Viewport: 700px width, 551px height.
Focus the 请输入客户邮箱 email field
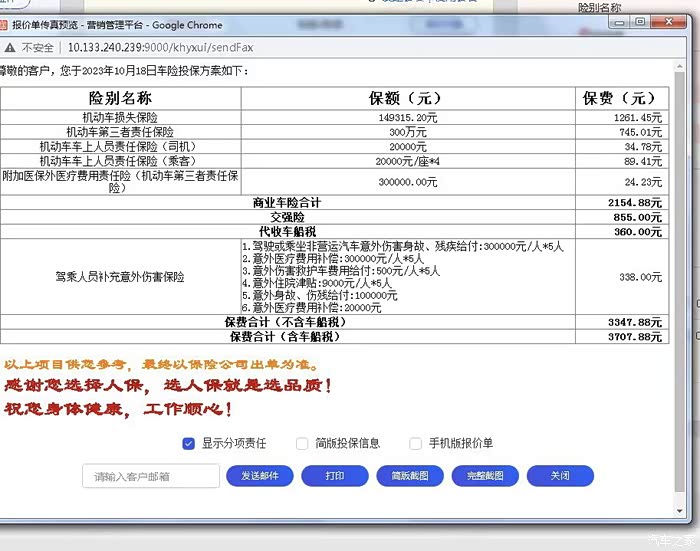(151, 476)
